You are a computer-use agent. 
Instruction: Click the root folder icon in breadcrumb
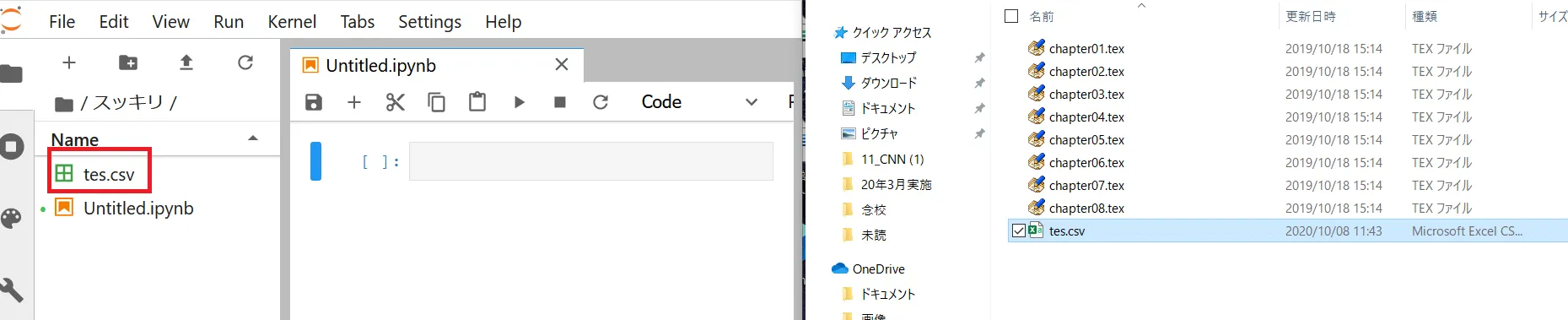(63, 104)
